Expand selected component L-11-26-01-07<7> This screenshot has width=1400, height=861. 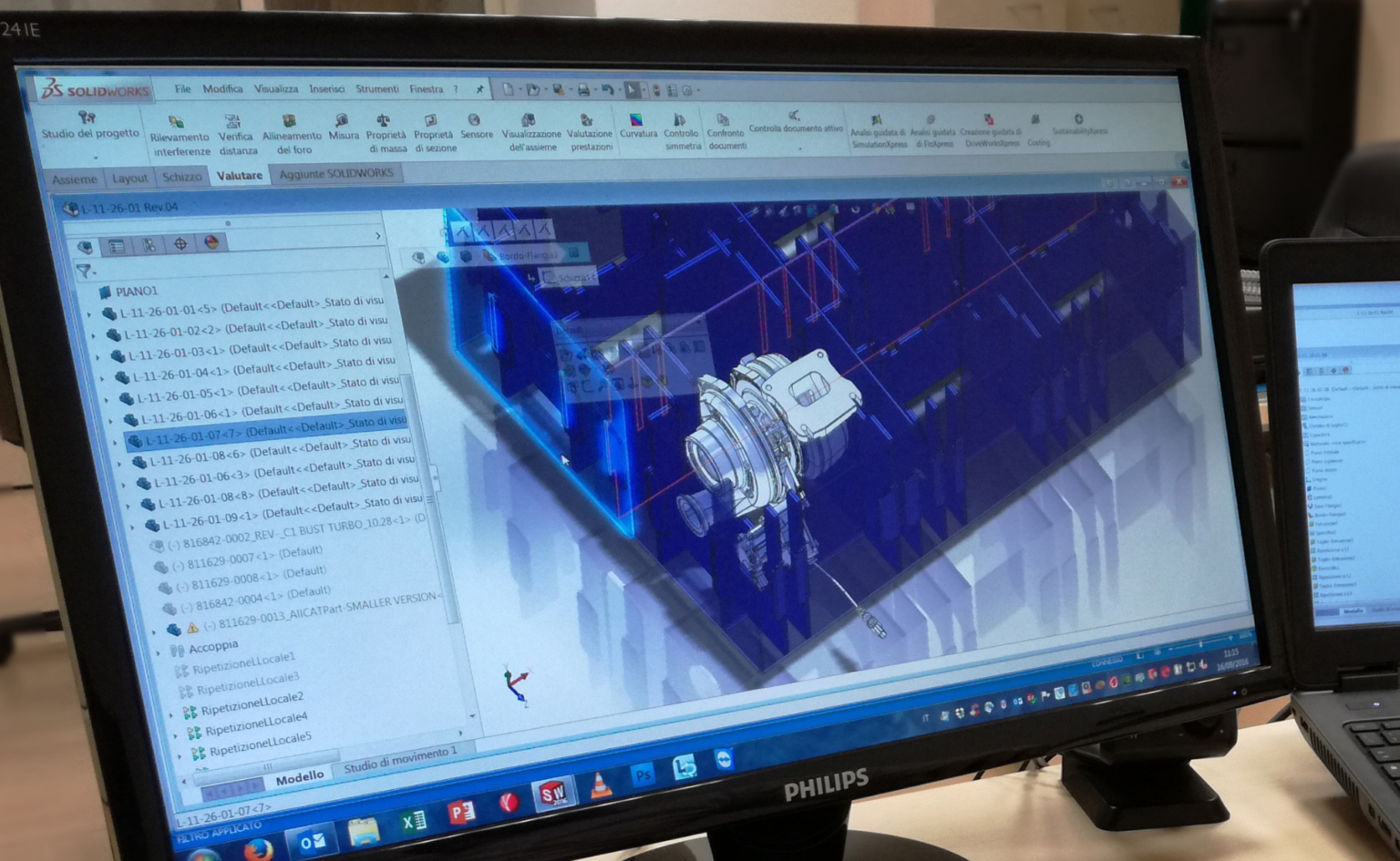tap(116, 442)
